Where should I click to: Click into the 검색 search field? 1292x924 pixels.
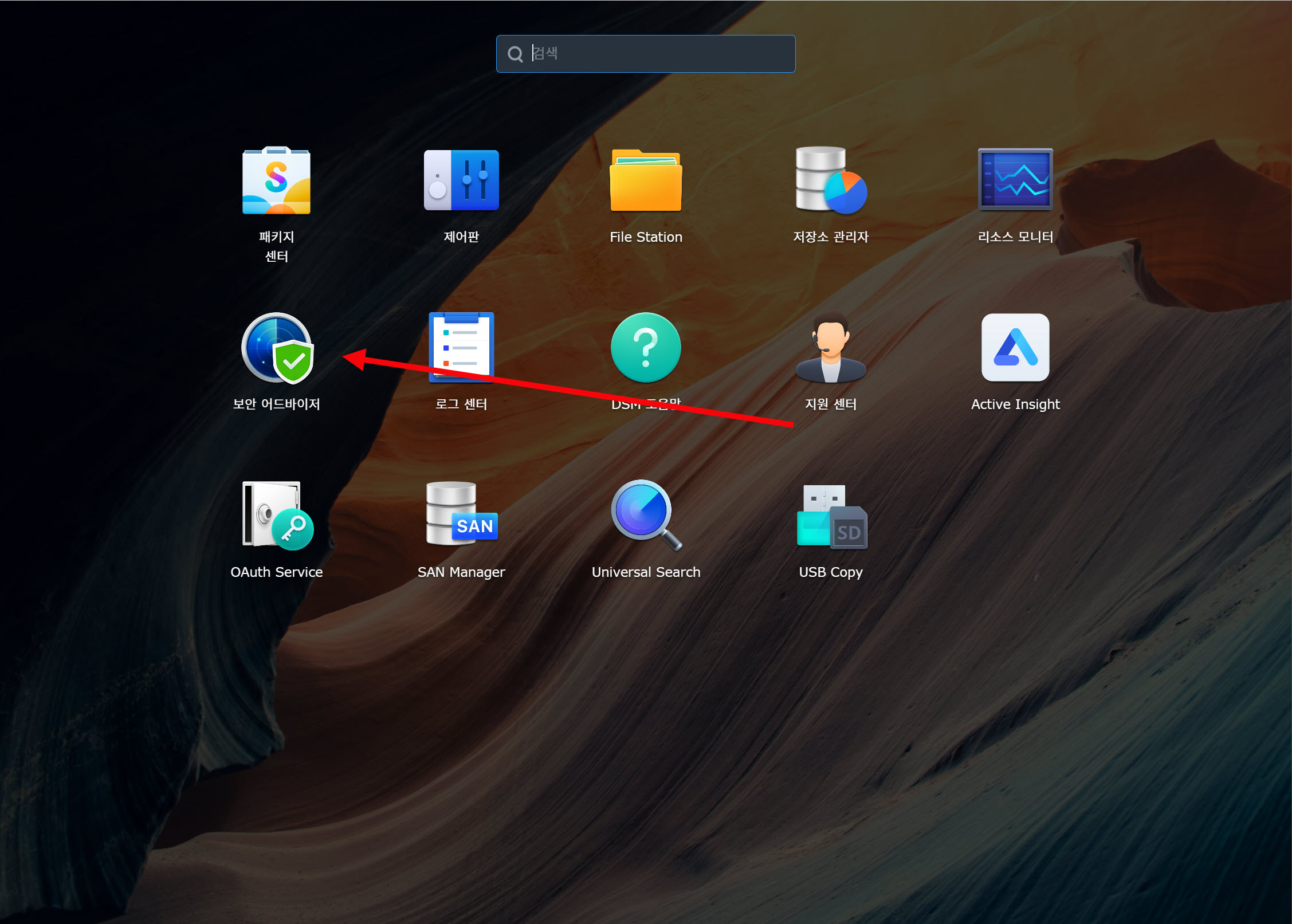pyautogui.click(x=659, y=54)
